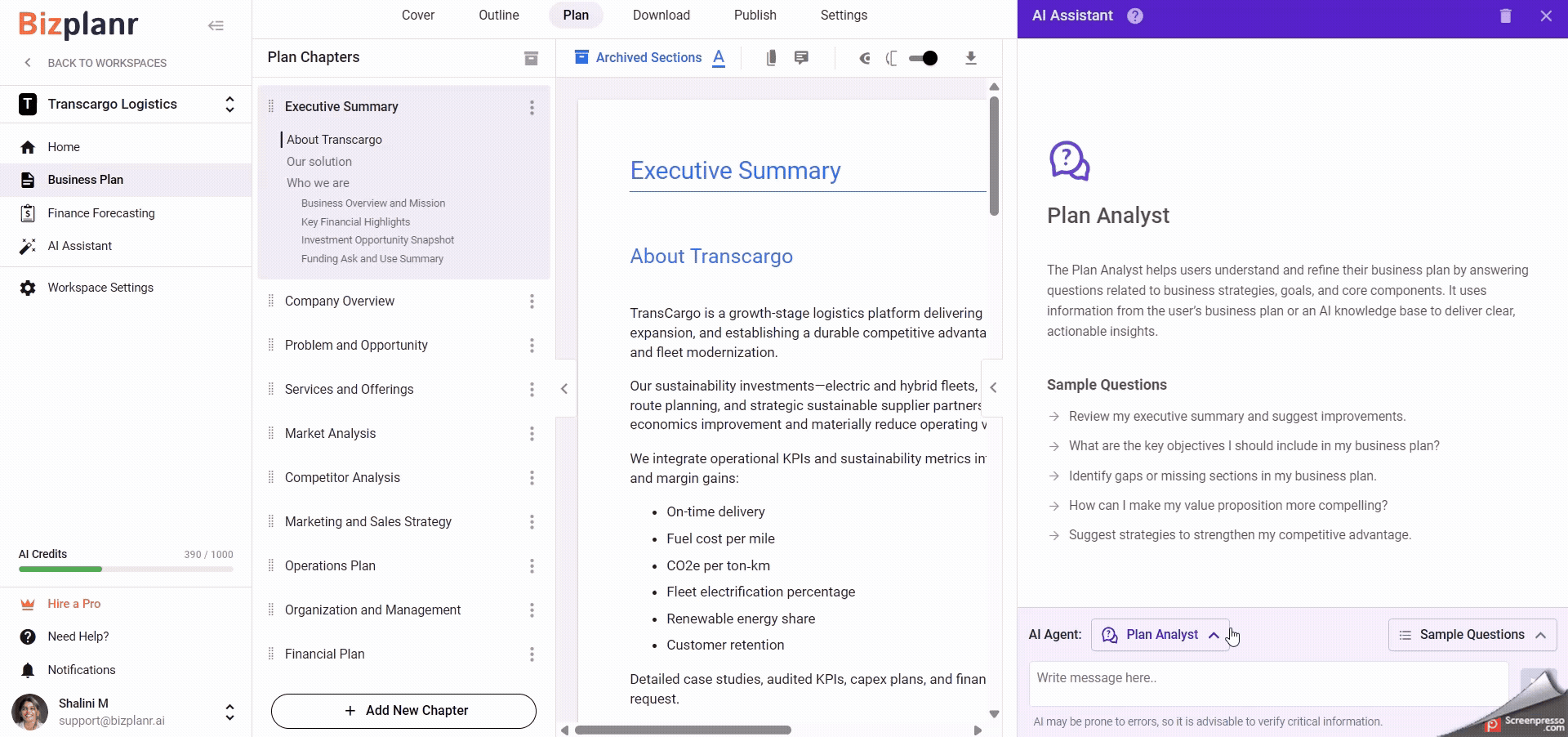Select the Who we are section in outline
1568x737 pixels.
click(318, 183)
